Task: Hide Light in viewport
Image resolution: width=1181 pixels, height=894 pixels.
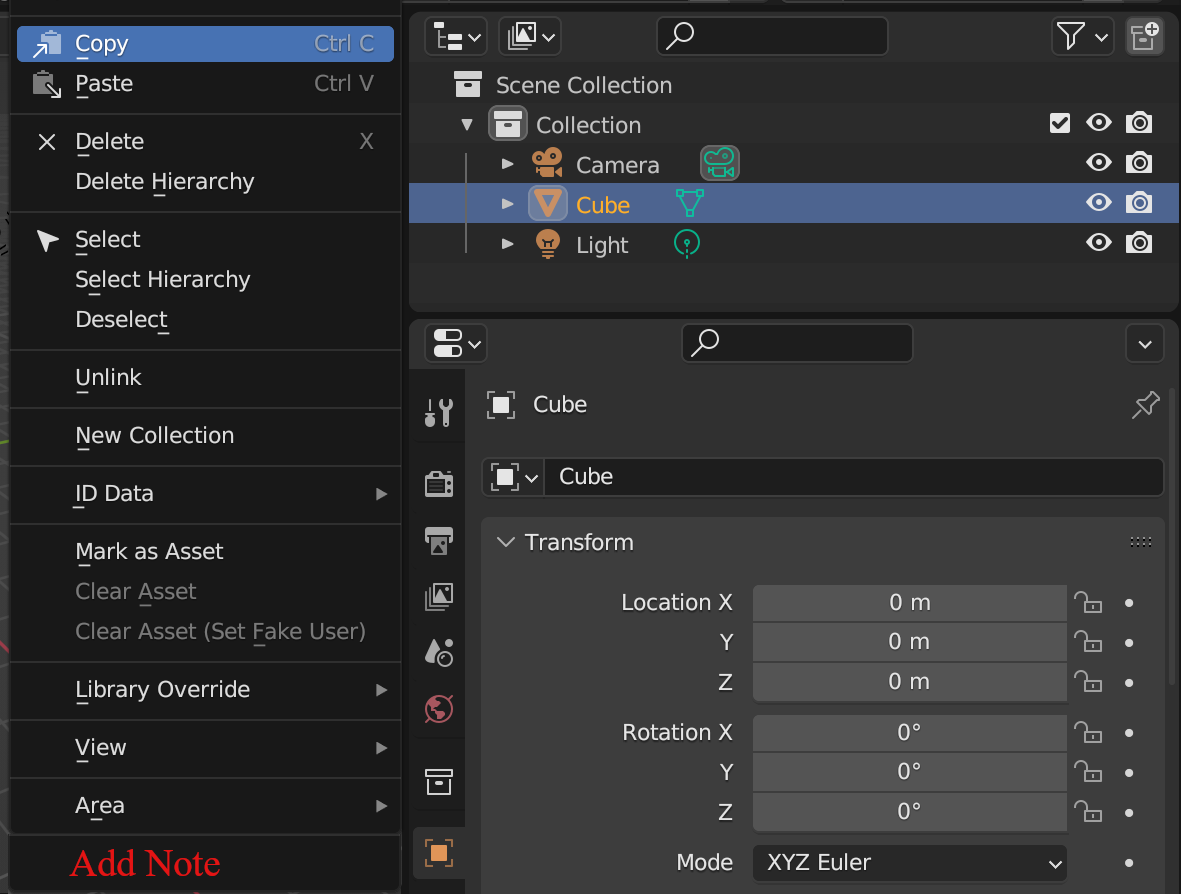Action: [1099, 243]
